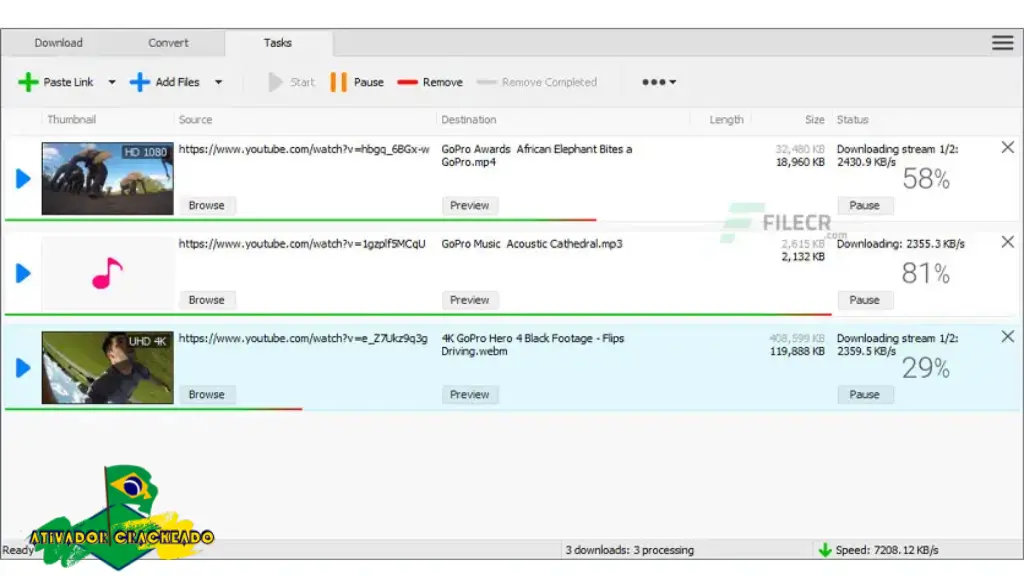This screenshot has height=576, width=1024.
Task: Click the Source column header
Action: point(195,120)
